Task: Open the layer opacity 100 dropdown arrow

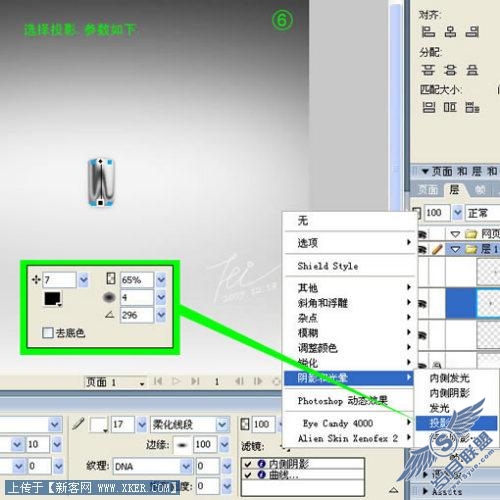Action: pyautogui.click(x=458, y=213)
